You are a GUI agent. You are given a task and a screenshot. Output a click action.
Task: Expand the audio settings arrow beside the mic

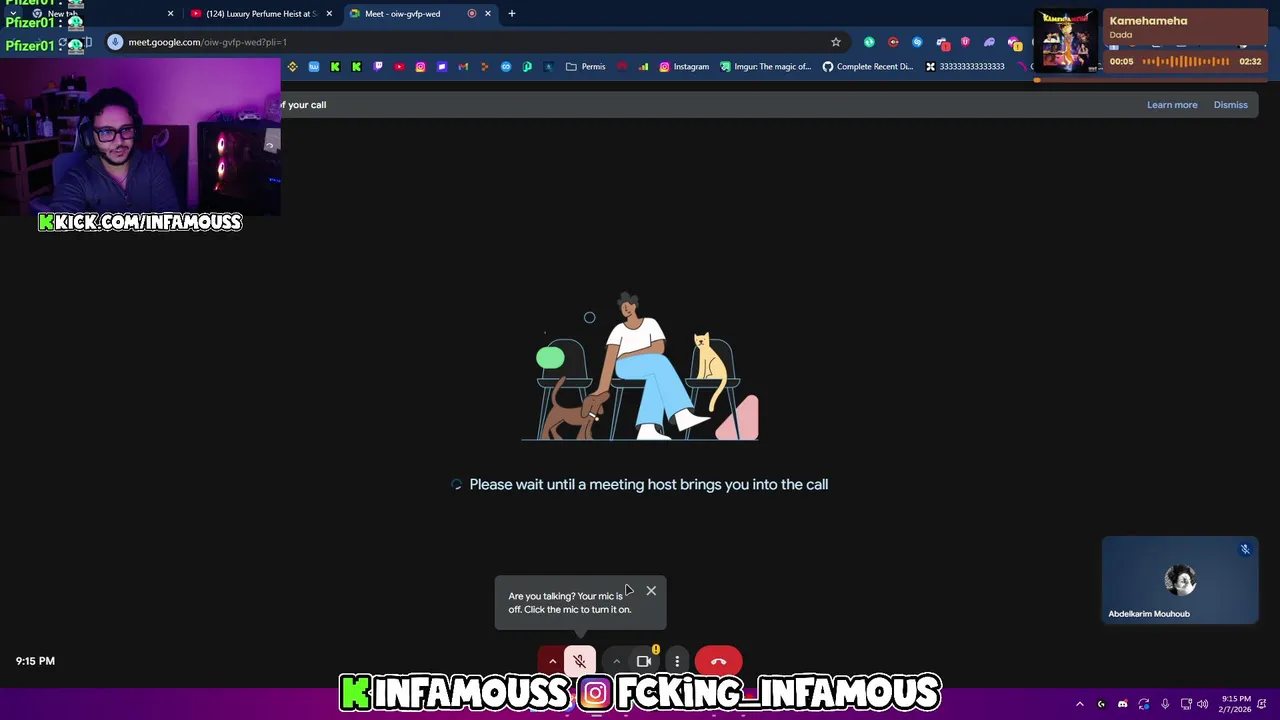click(x=552, y=661)
